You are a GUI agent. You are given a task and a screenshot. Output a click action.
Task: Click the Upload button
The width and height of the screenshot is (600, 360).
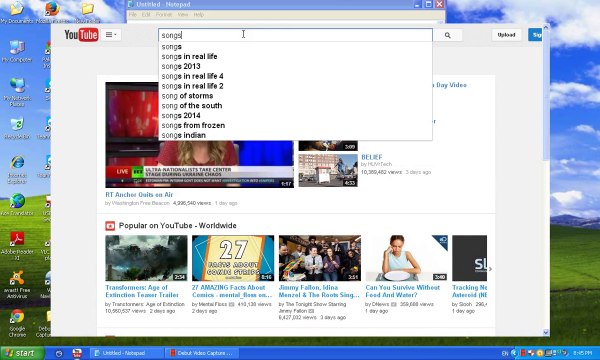coord(506,35)
